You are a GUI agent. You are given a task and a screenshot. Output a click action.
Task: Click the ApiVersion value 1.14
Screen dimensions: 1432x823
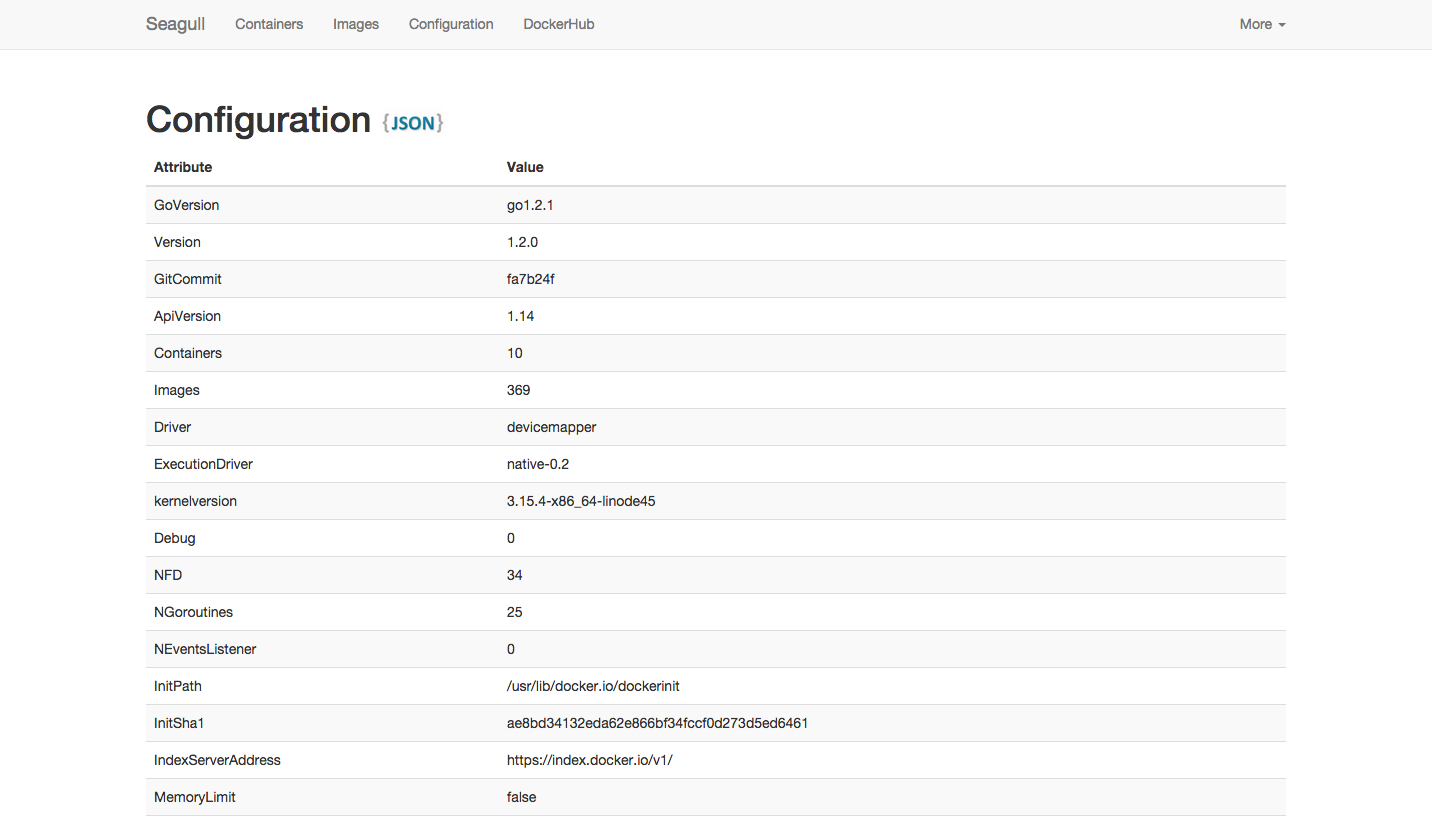coord(520,316)
